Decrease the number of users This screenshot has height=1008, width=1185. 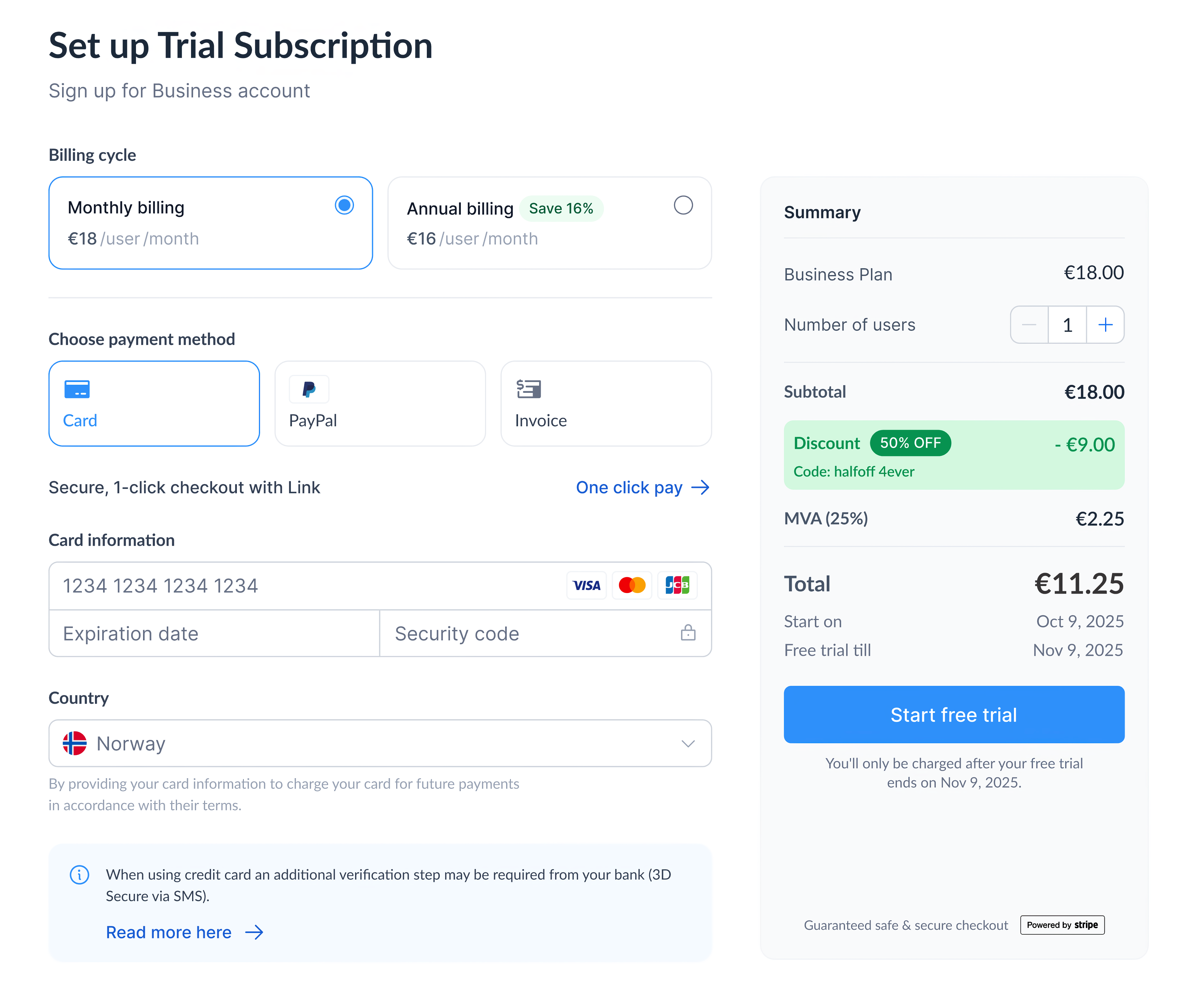[1029, 324]
